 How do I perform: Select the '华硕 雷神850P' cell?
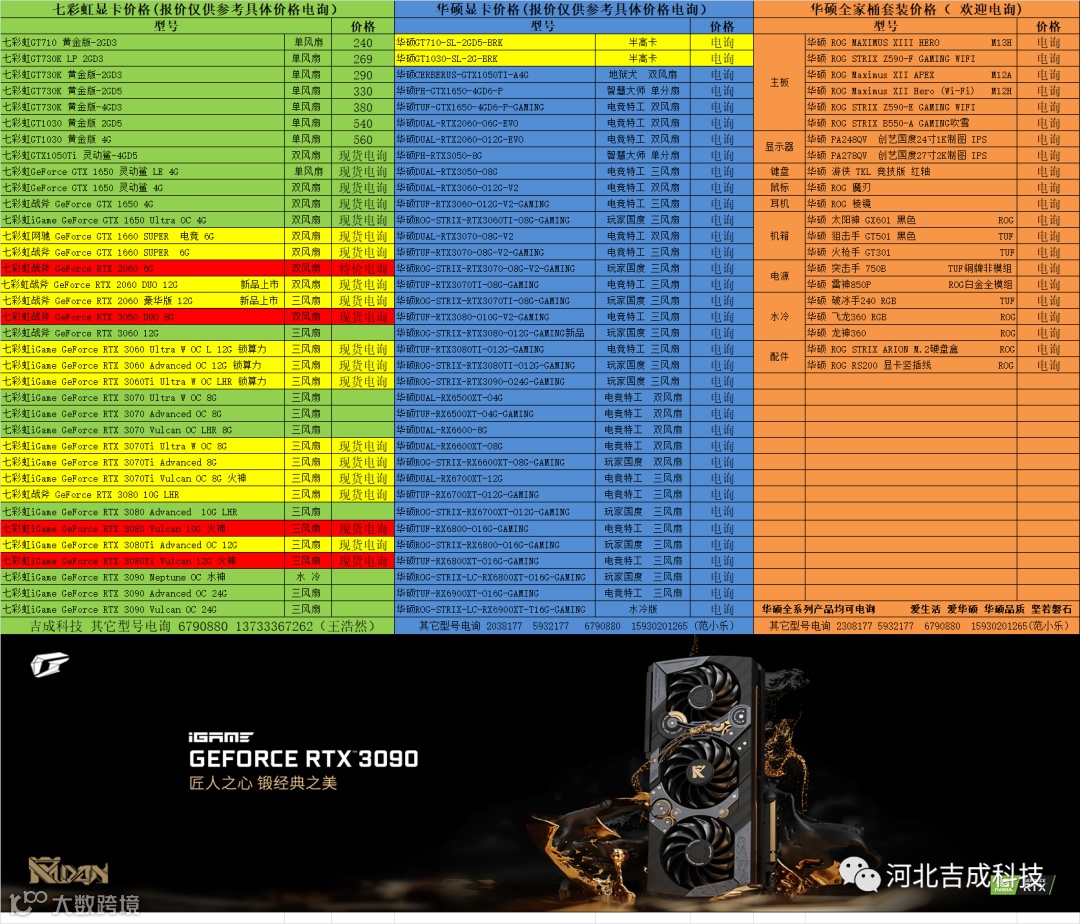pyautogui.click(x=911, y=284)
